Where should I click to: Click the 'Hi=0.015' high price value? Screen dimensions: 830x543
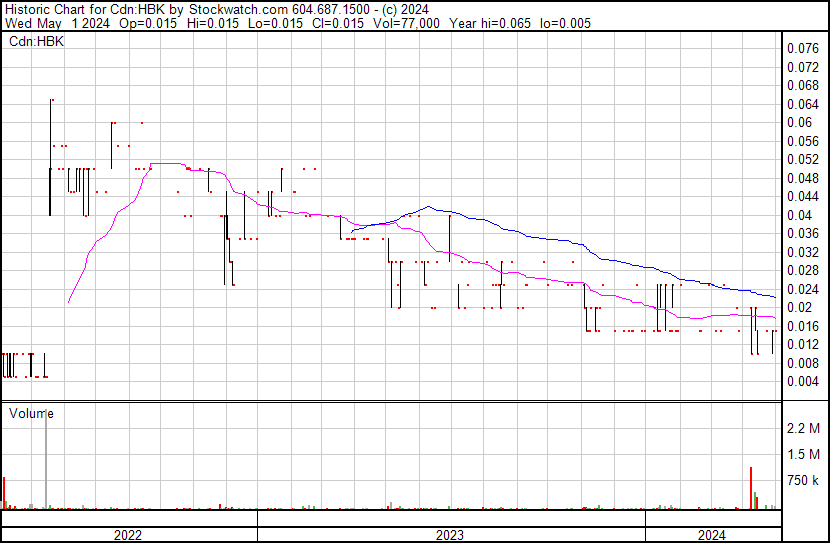tap(212, 23)
